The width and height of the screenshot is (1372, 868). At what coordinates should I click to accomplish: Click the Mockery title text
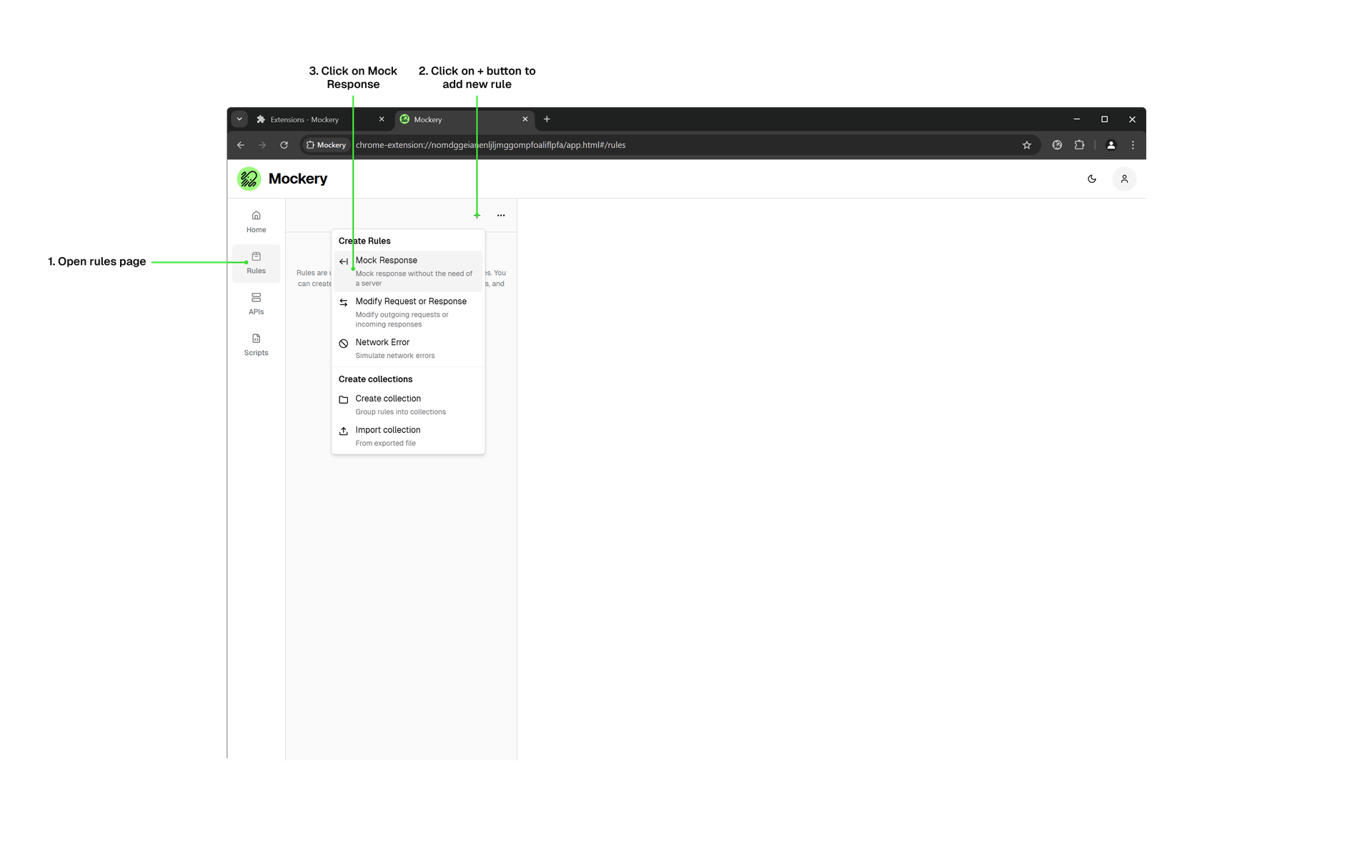tap(298, 179)
